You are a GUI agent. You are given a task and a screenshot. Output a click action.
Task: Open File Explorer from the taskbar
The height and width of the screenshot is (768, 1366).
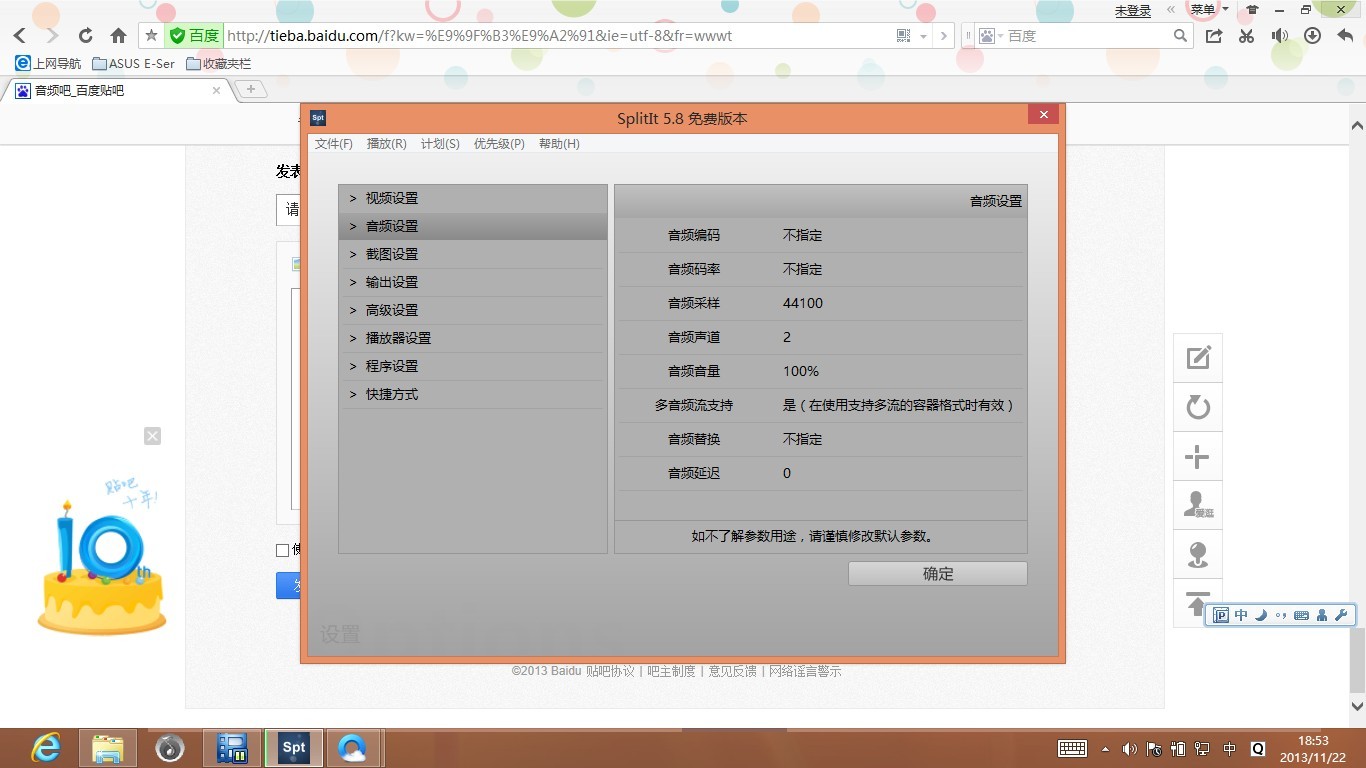pyautogui.click(x=108, y=748)
